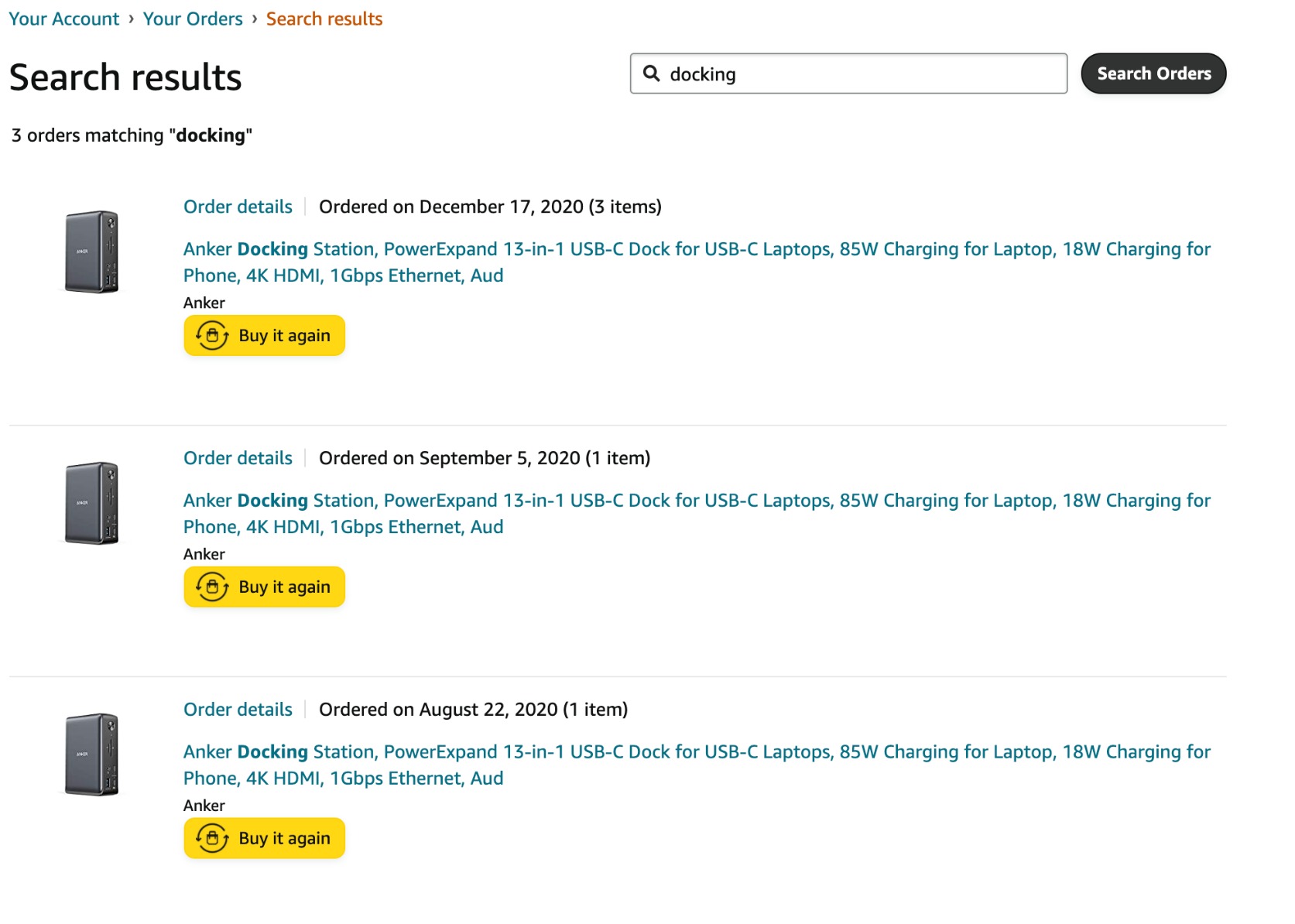The height and width of the screenshot is (924, 1295).
Task: Open August 22 order's product thumbnail
Action: point(92,755)
